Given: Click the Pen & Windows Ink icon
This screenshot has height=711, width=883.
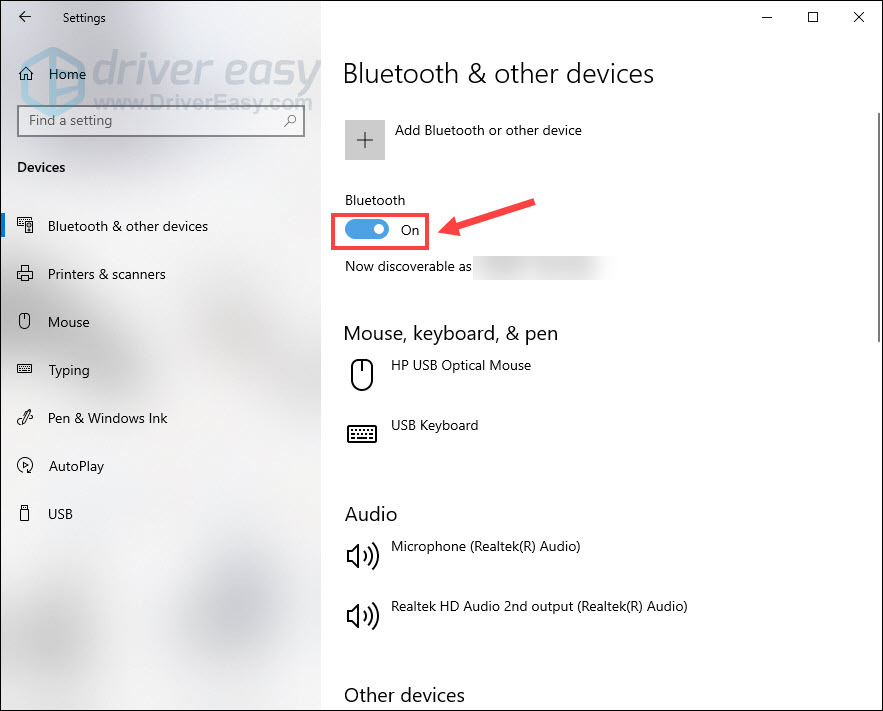Looking at the screenshot, I should [24, 418].
